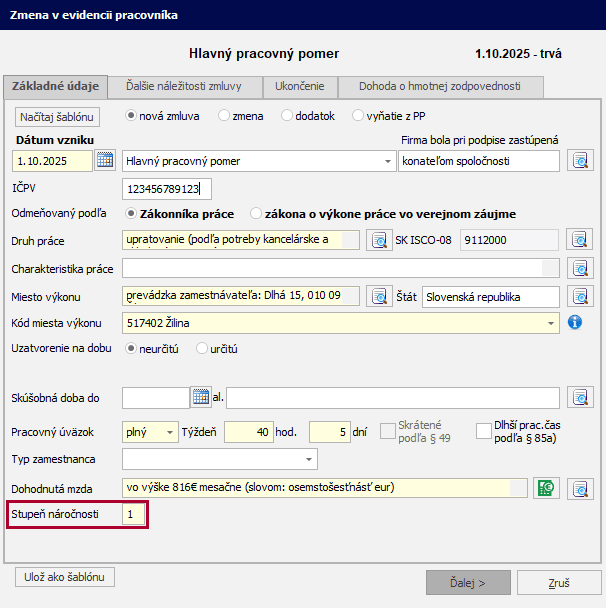This screenshot has width=606, height=608.
Task: Open calendar picker next to Dátum vzniku
Action: point(105,160)
